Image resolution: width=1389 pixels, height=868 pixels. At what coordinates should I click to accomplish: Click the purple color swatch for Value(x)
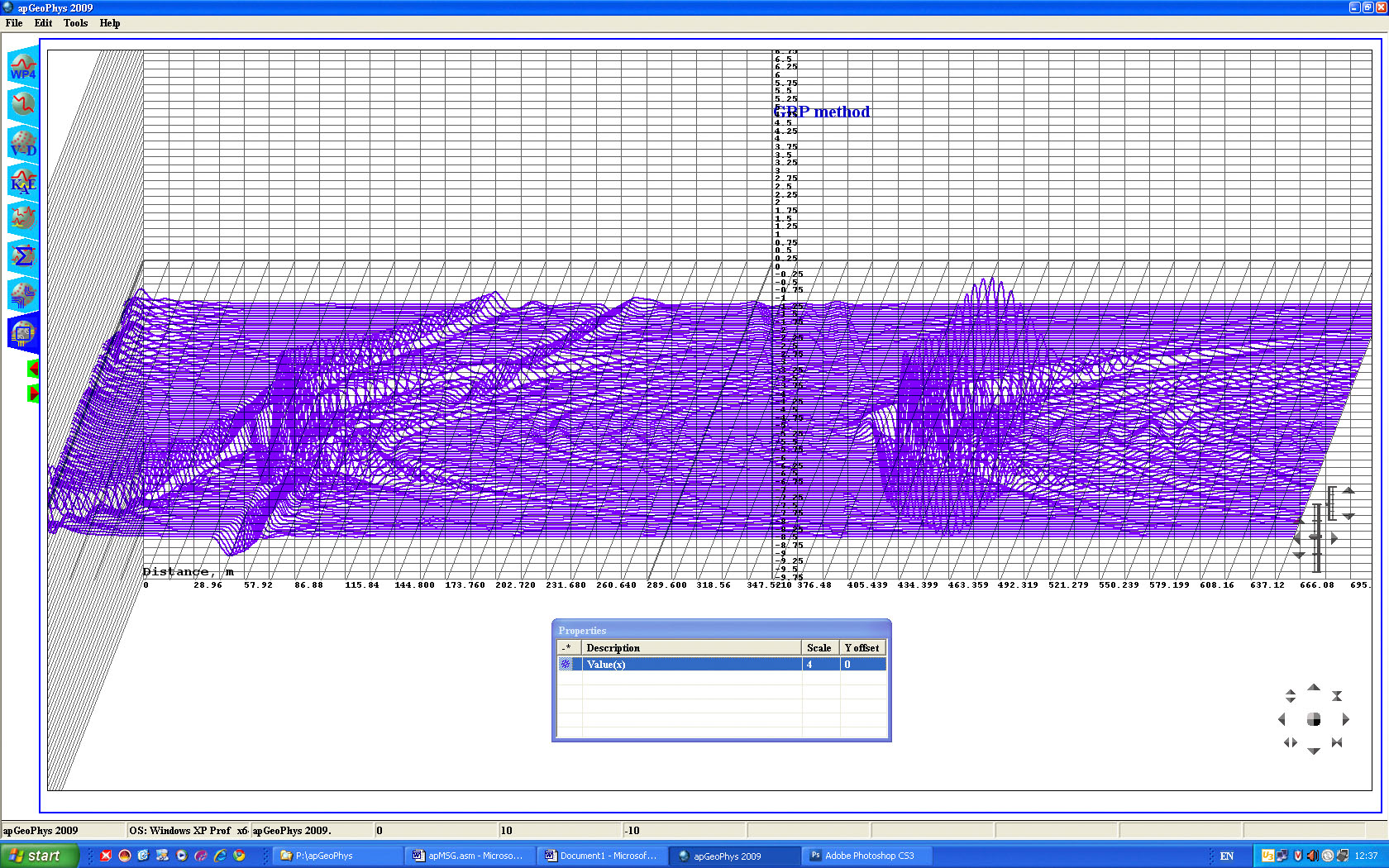(x=566, y=665)
